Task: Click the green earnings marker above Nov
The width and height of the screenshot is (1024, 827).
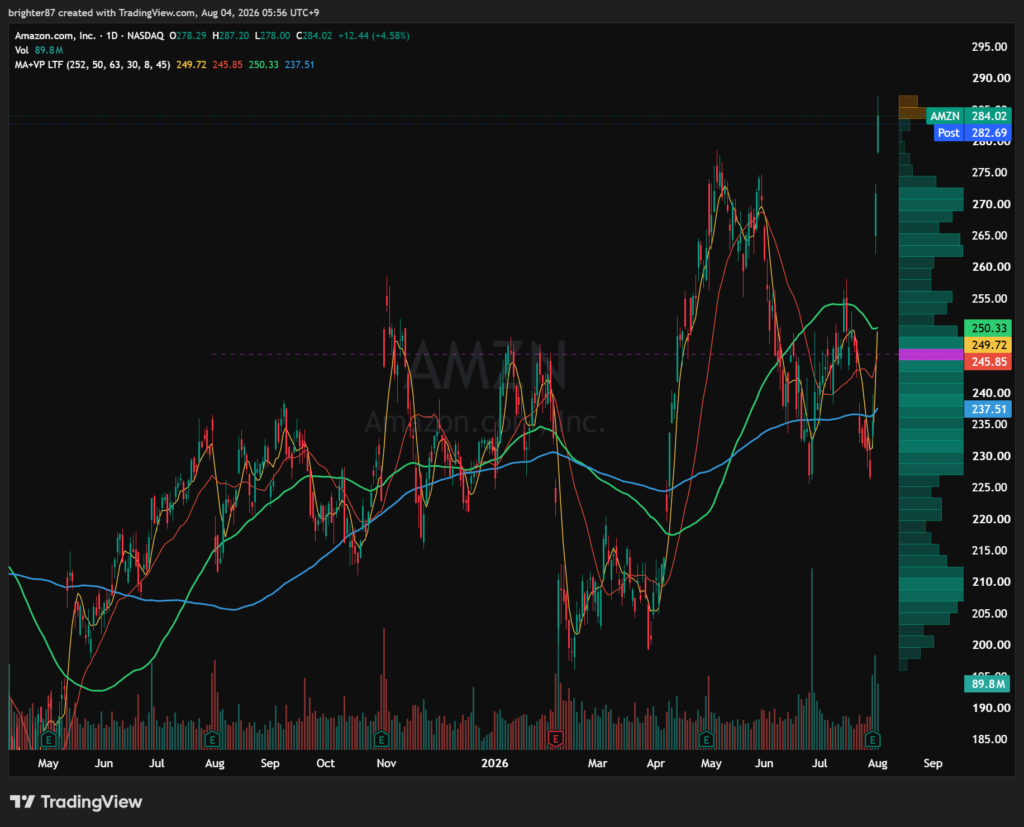Action: click(381, 739)
